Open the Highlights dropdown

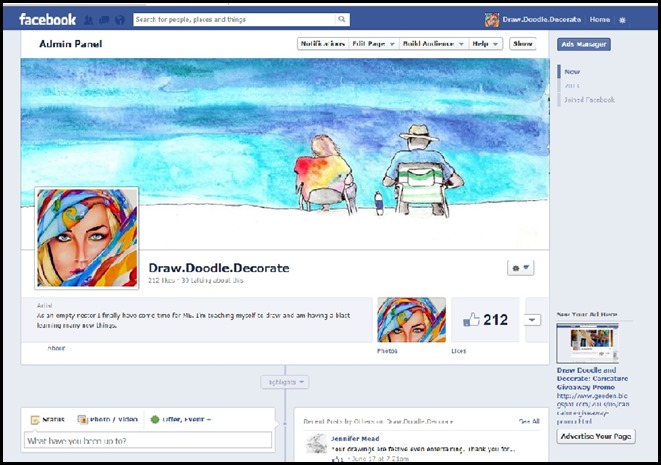pos(285,382)
